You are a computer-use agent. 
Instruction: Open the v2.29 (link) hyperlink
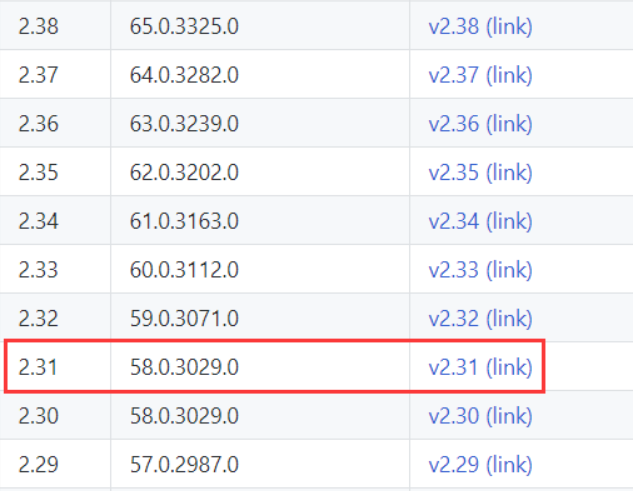click(480, 465)
